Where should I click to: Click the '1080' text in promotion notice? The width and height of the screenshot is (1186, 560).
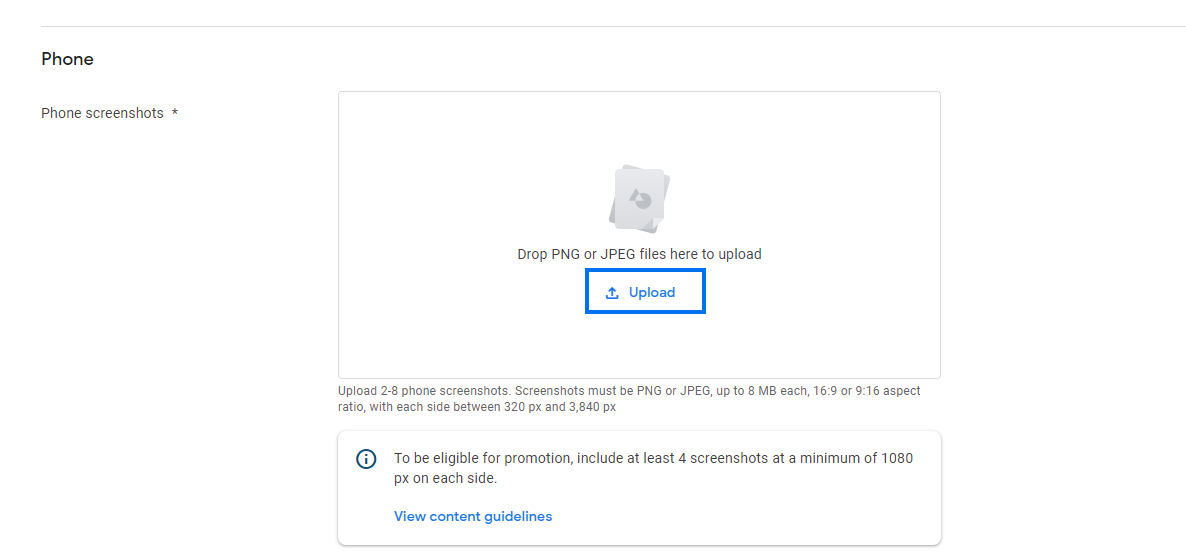coord(896,458)
